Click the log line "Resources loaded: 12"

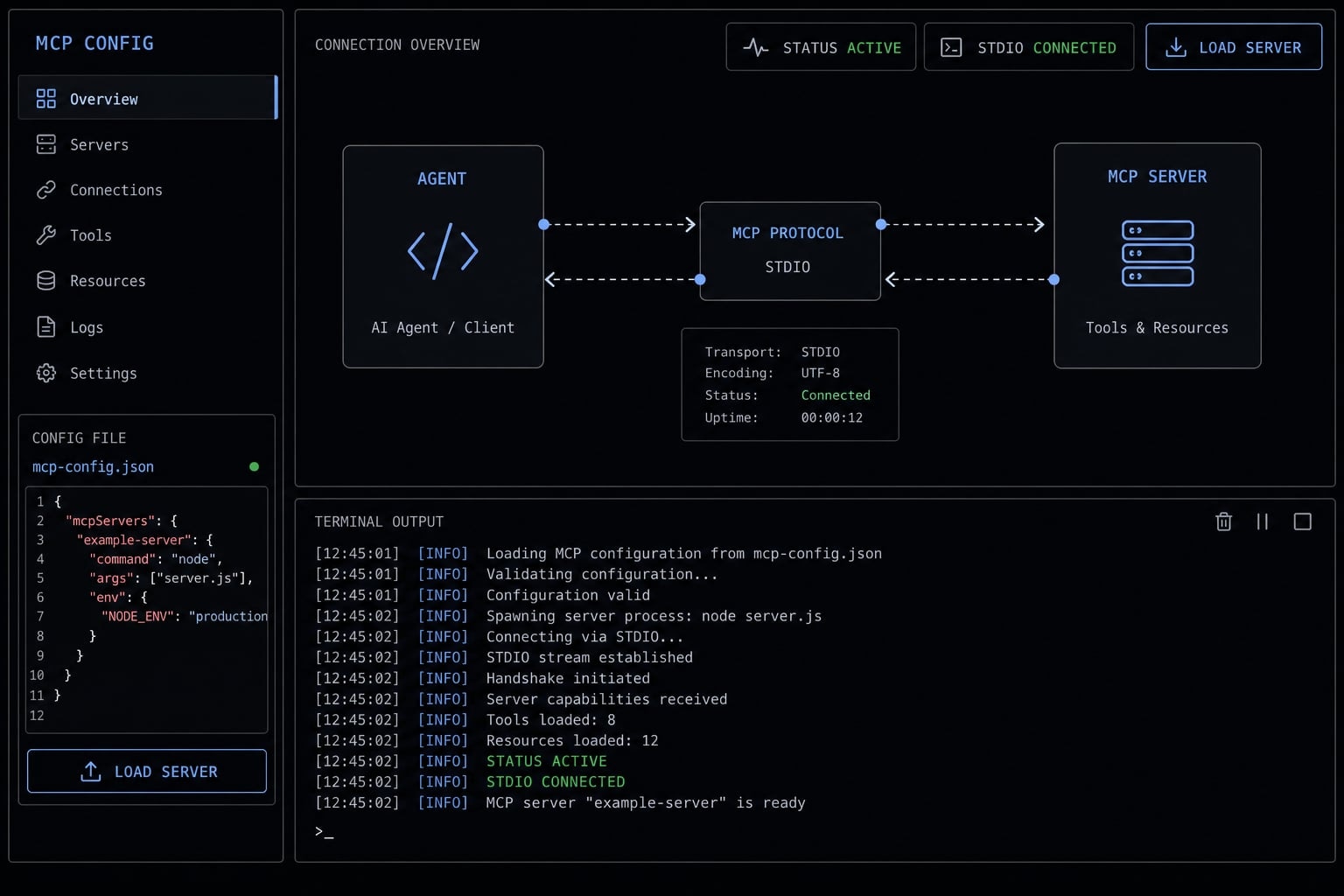486,740
